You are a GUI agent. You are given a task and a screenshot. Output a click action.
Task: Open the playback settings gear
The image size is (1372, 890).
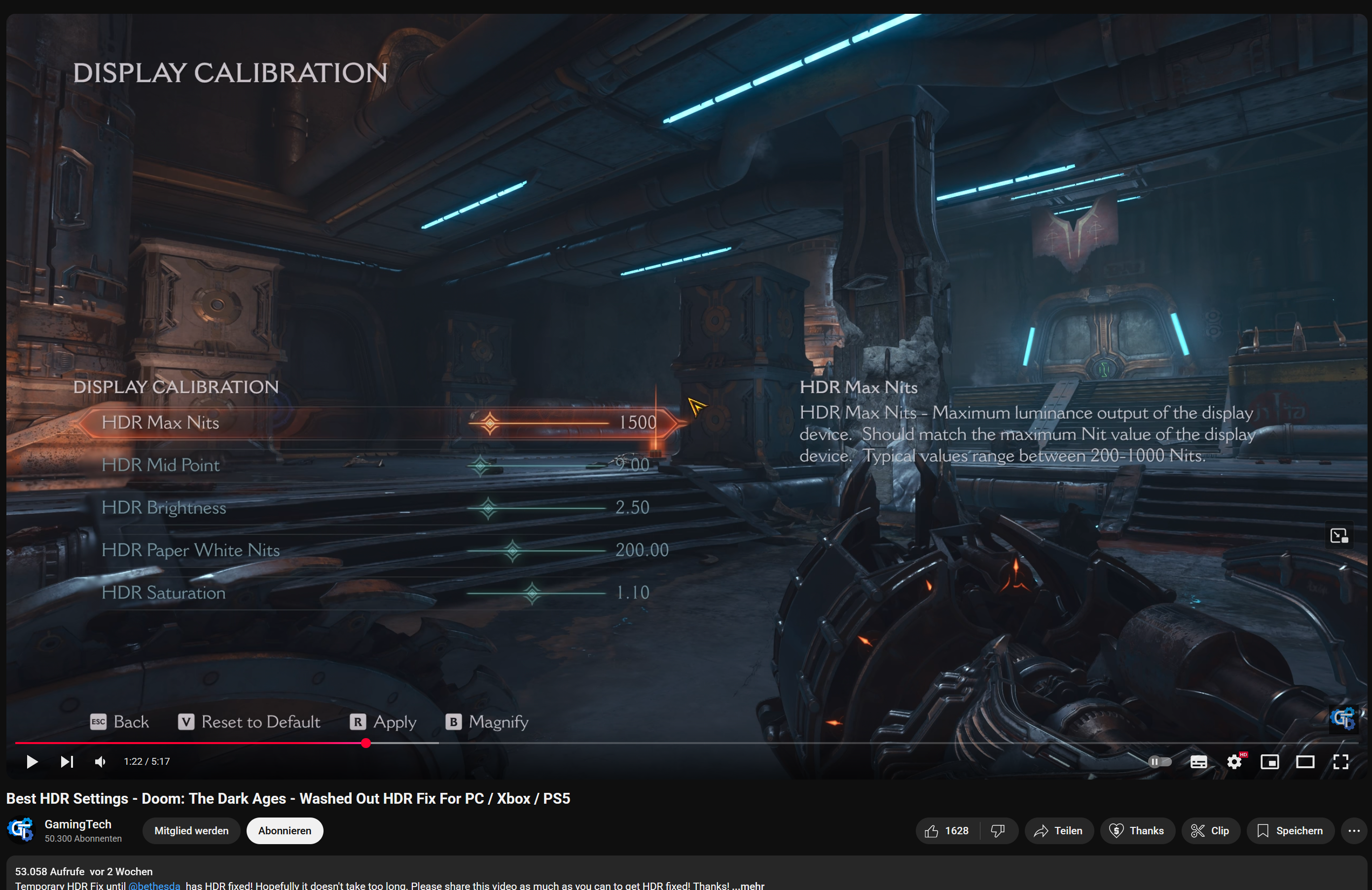(x=1234, y=761)
